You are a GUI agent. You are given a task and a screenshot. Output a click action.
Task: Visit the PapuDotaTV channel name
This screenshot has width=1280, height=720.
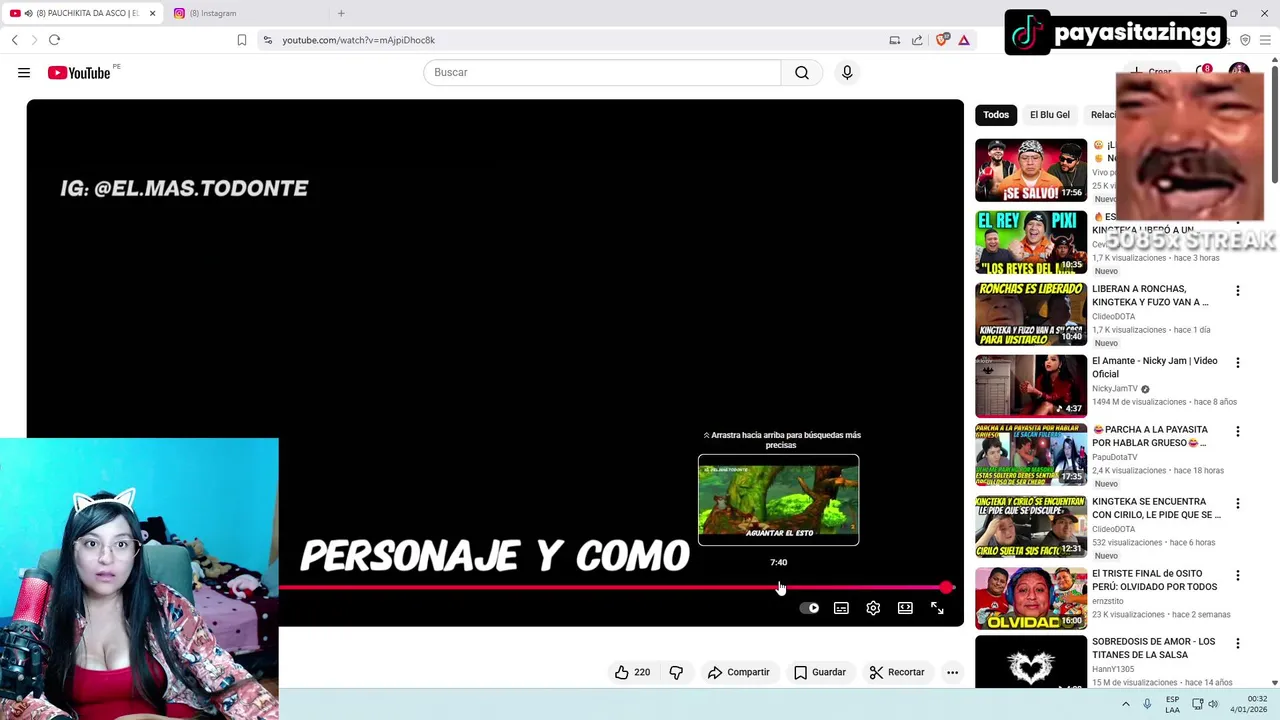click(1115, 457)
